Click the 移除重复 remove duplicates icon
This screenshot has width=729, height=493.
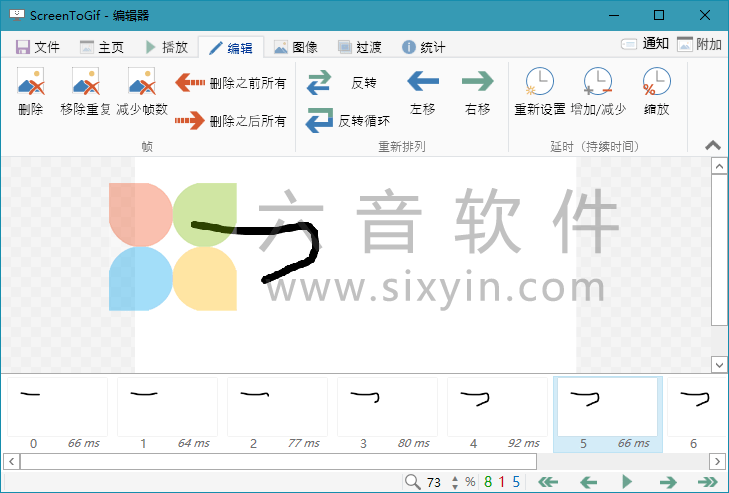coord(86,82)
